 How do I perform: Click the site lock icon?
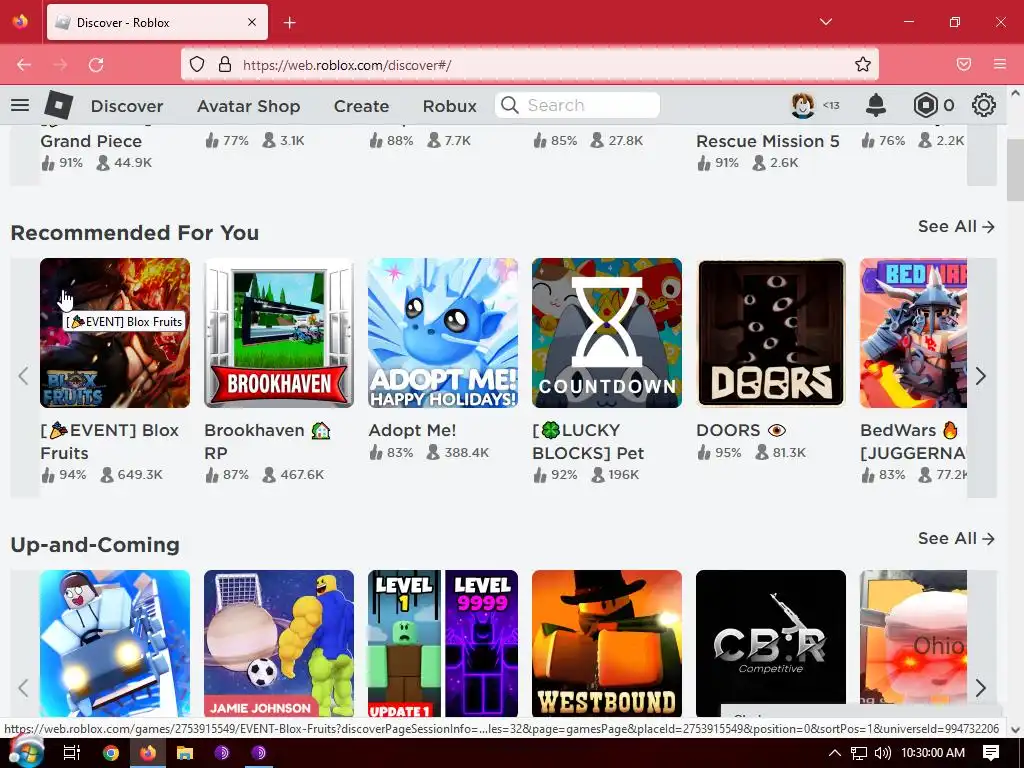point(225,64)
